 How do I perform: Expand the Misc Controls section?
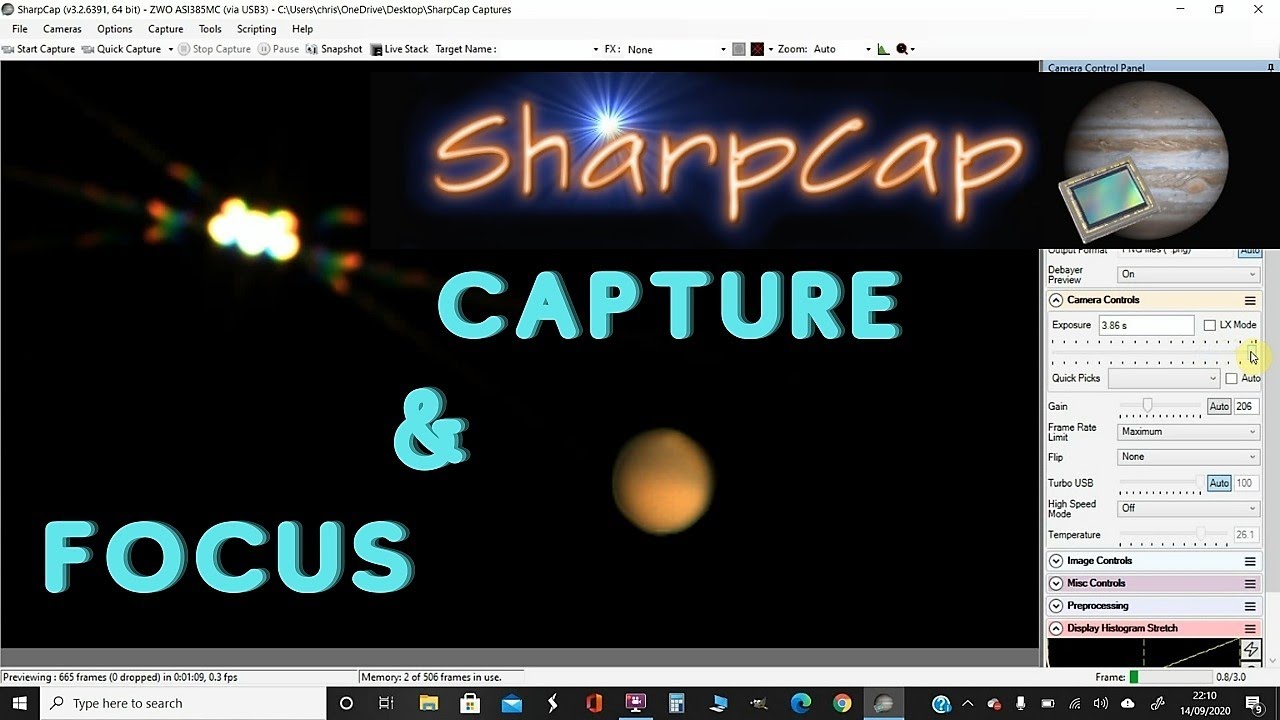pyautogui.click(x=1056, y=583)
